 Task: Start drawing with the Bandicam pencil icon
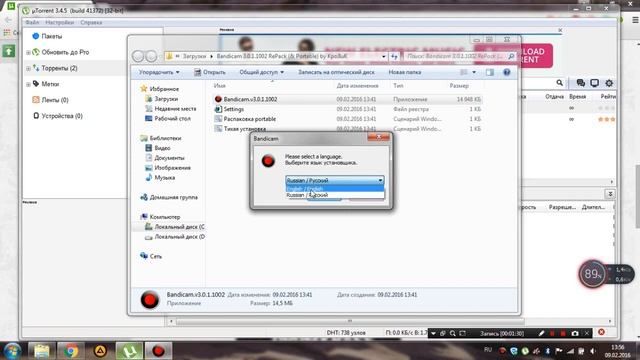[x=541, y=333]
